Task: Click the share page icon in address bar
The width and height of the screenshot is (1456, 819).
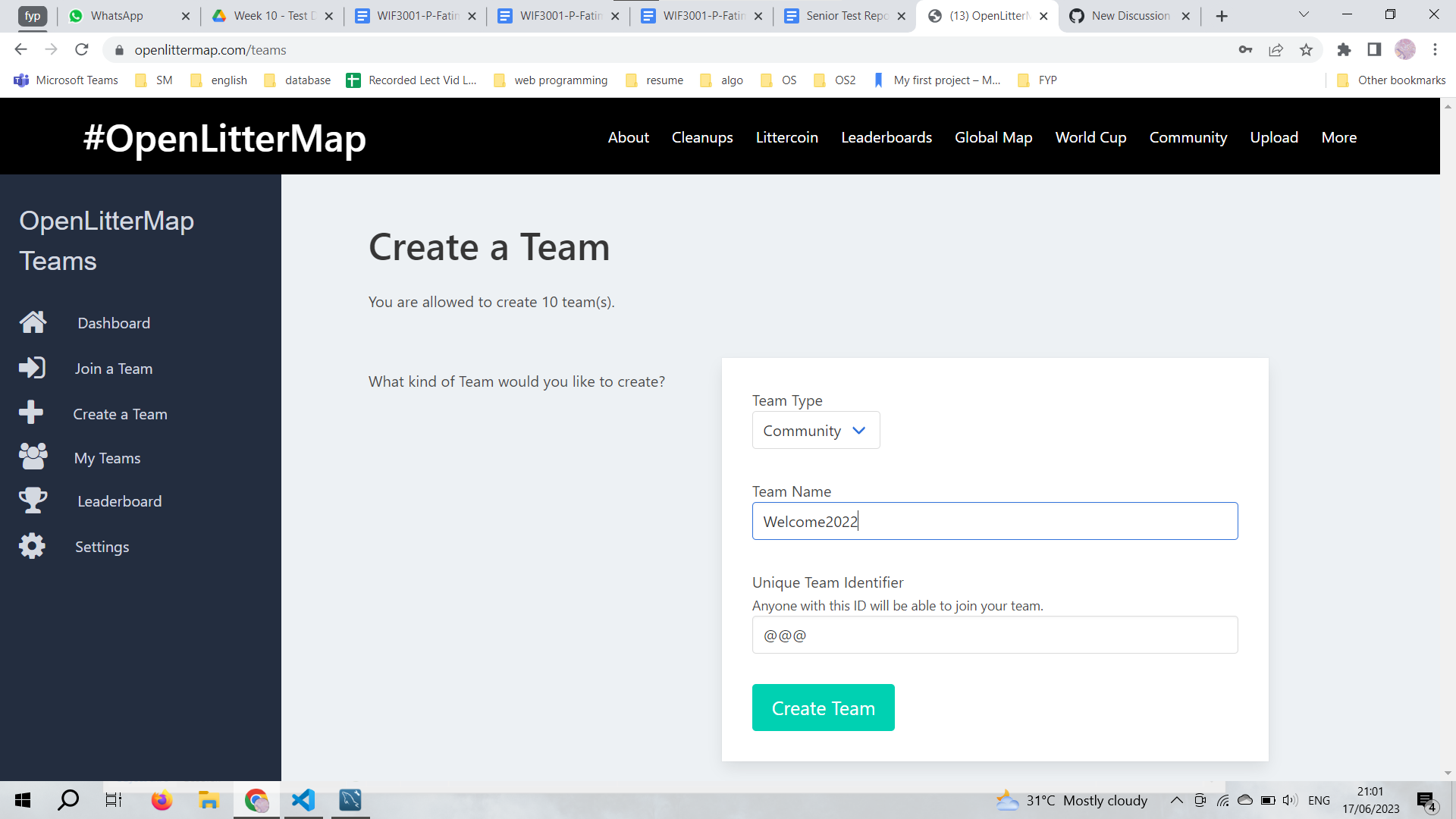Action: click(1276, 50)
